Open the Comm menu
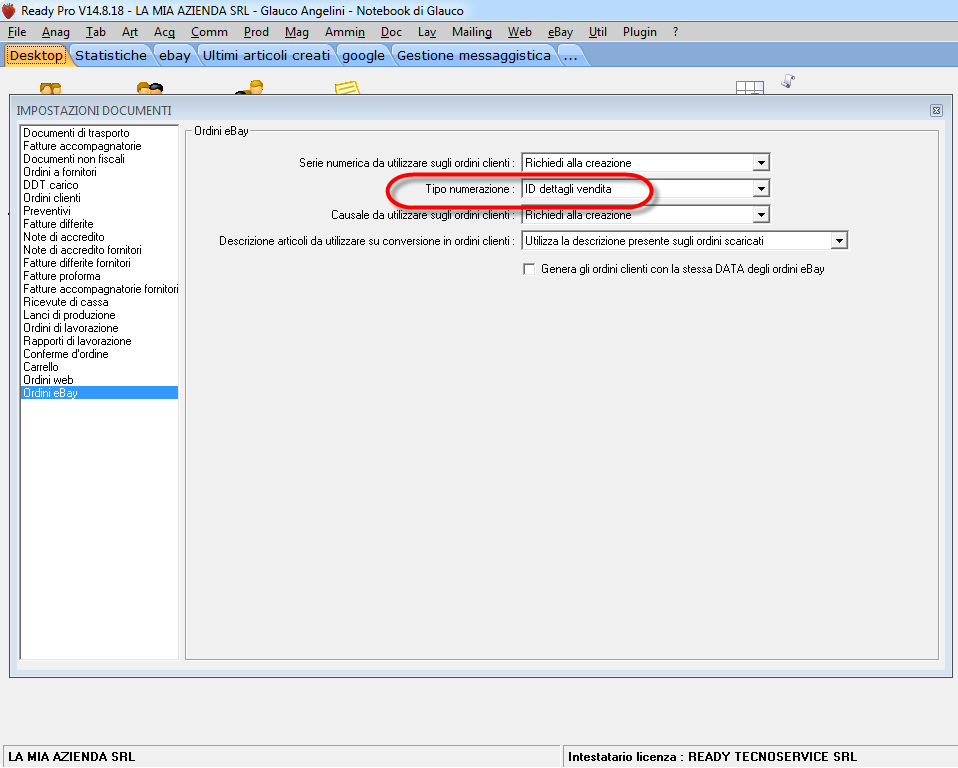The width and height of the screenshot is (958, 768). pyautogui.click(x=209, y=32)
